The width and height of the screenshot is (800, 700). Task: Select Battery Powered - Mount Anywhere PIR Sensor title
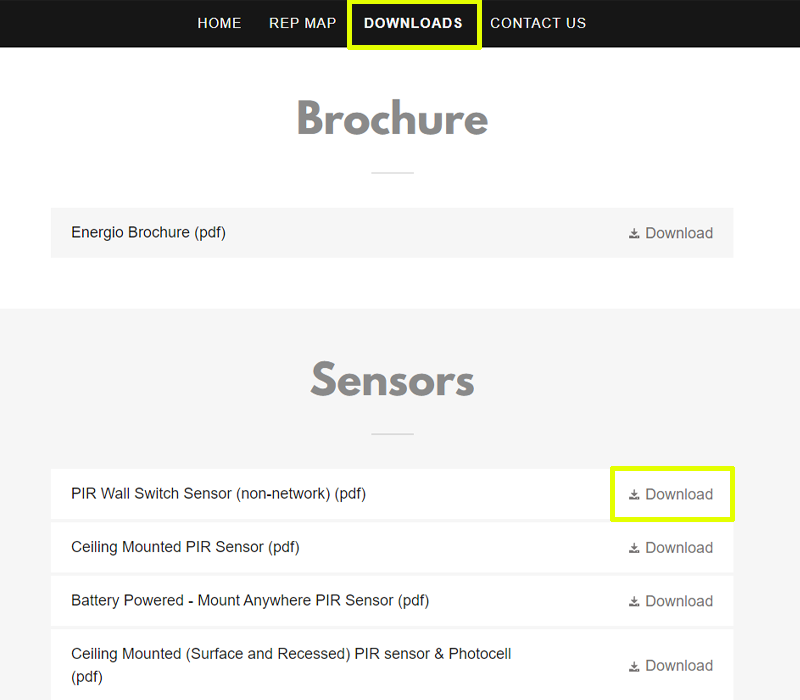249,601
